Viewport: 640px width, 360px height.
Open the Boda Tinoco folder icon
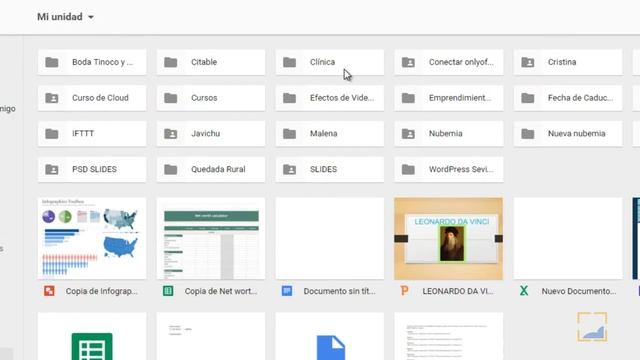52,62
